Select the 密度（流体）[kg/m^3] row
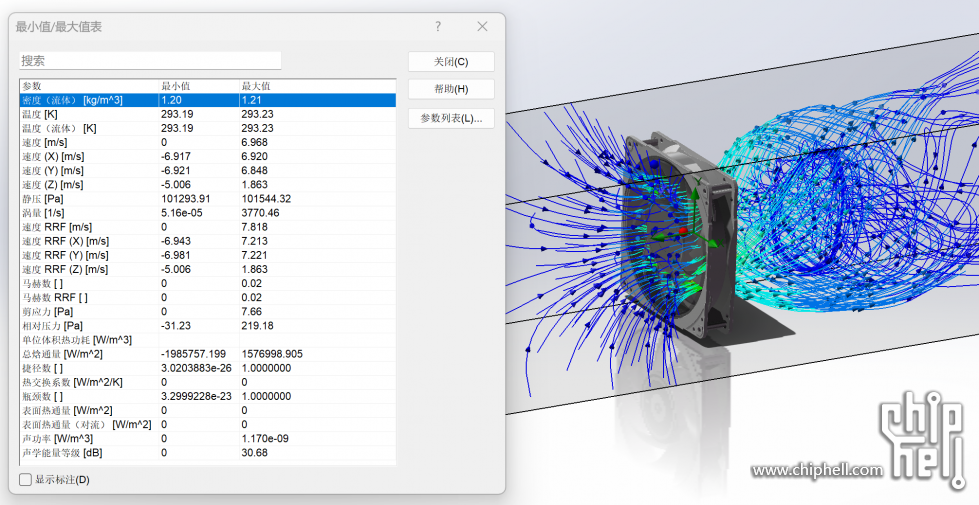This screenshot has height=505, width=979. [x=208, y=100]
